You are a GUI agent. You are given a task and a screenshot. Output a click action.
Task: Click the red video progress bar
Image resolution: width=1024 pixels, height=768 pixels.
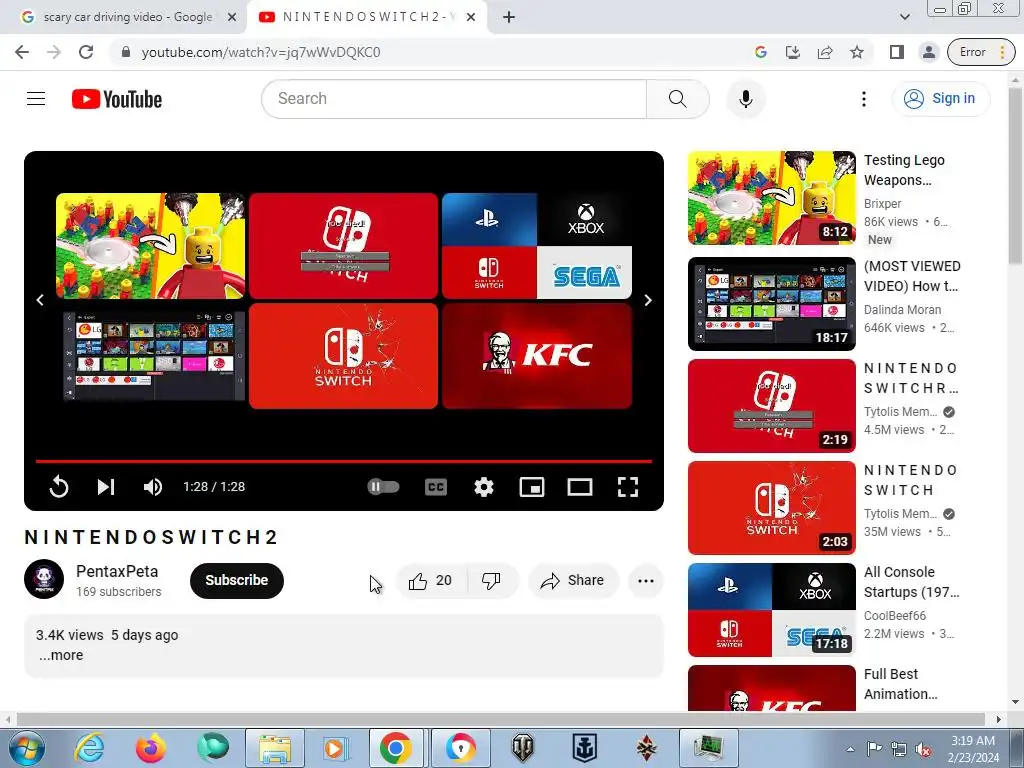point(344,461)
